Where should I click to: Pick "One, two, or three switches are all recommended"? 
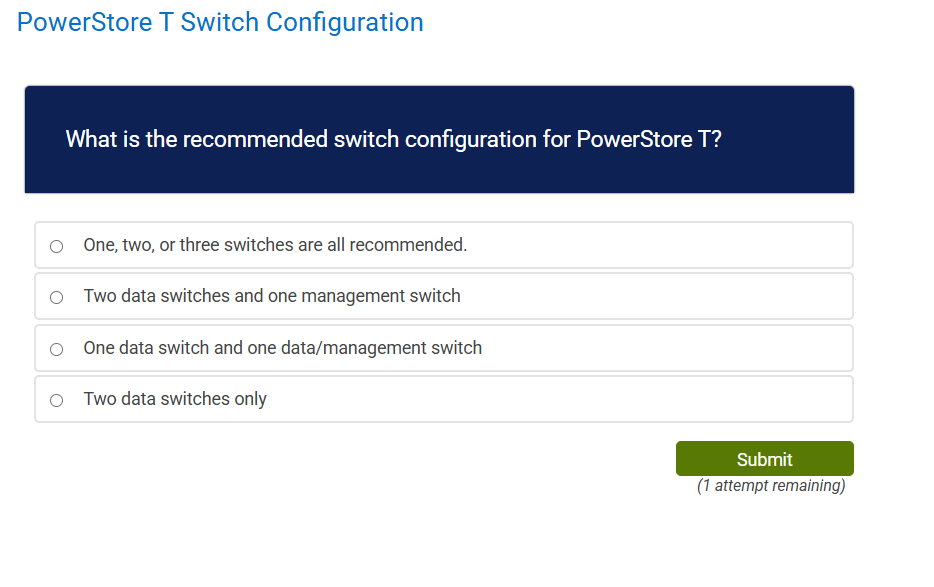click(x=57, y=245)
